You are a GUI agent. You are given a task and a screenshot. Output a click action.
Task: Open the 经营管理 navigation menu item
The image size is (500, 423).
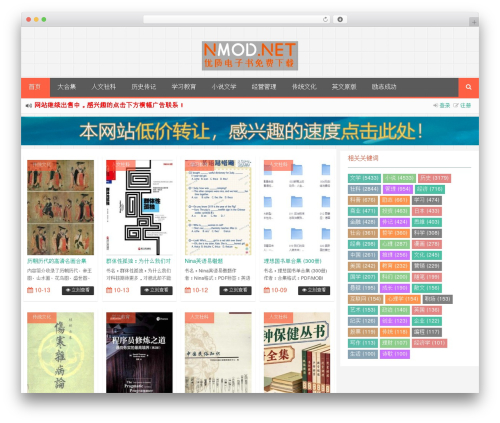(264, 87)
